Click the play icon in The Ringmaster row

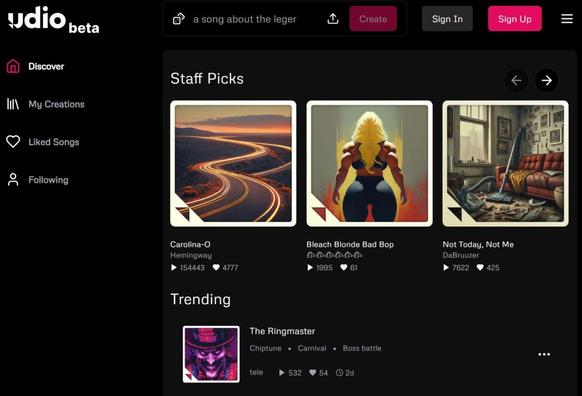282,373
